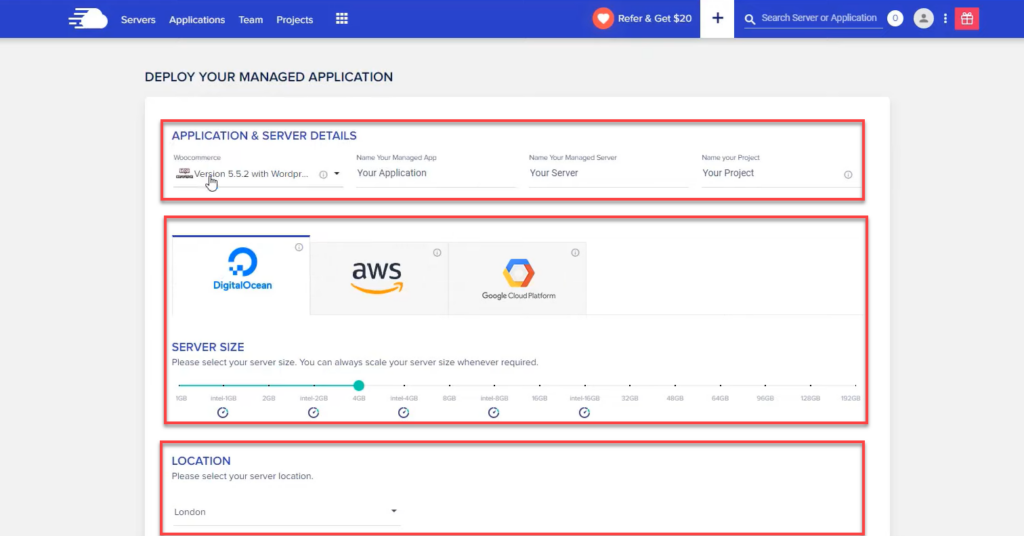Select 1GB on the server size slider
The width and height of the screenshot is (1024, 536).
click(x=182, y=398)
